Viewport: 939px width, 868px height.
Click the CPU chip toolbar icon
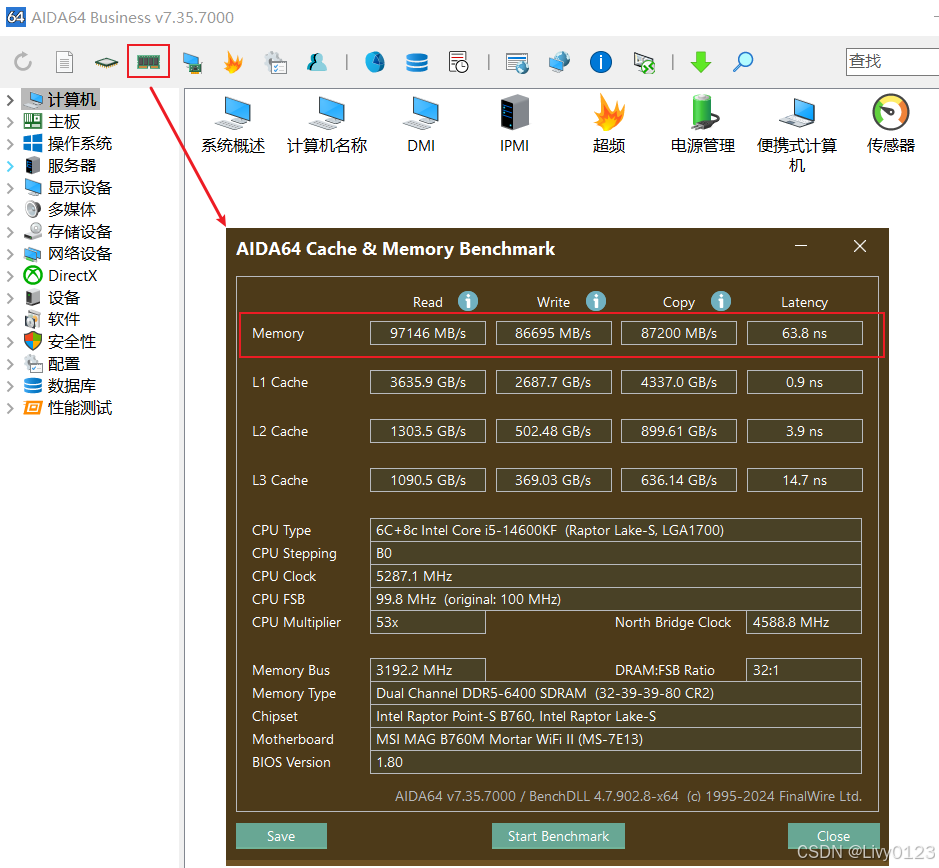click(x=106, y=62)
